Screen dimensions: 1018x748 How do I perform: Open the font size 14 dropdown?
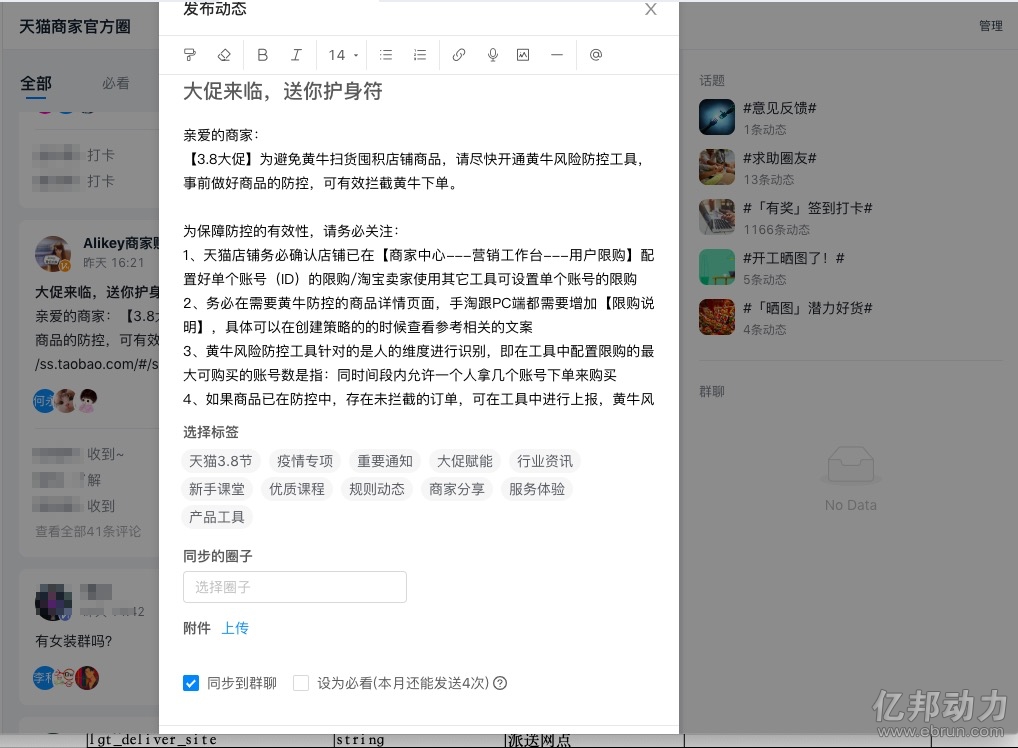(x=343, y=55)
